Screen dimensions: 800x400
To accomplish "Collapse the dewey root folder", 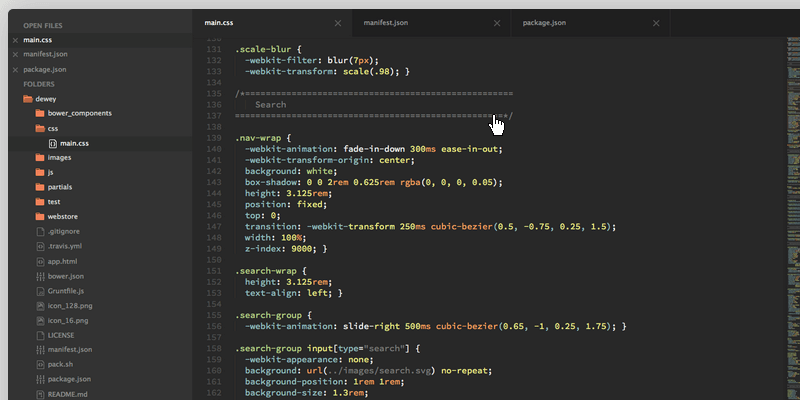I will (28, 99).
